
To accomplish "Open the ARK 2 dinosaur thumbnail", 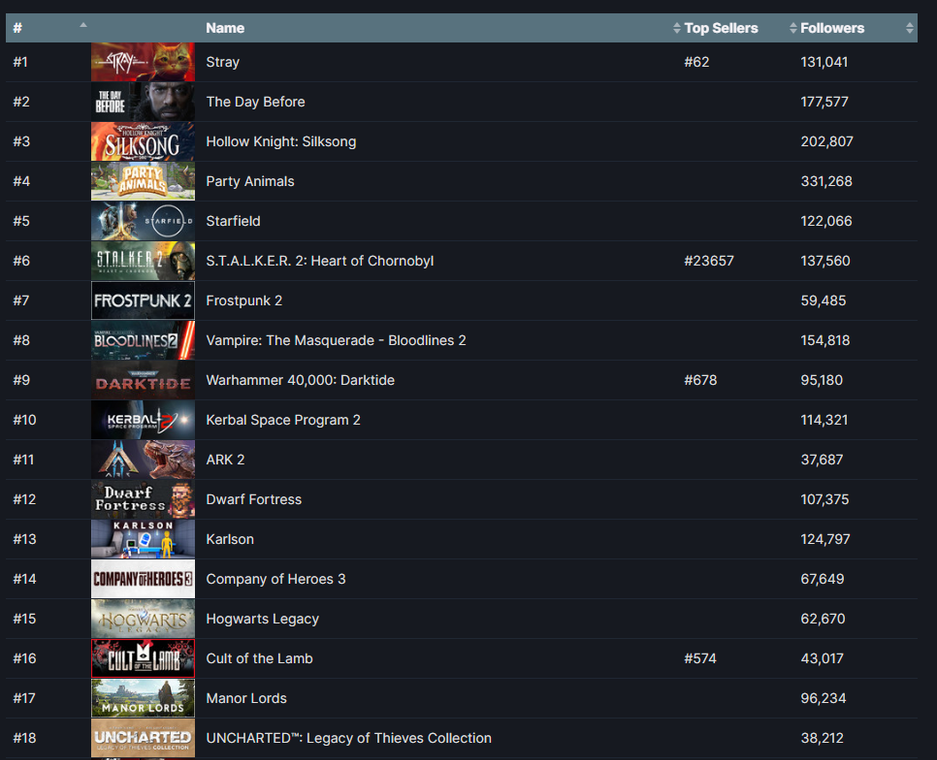I will tap(143, 459).
